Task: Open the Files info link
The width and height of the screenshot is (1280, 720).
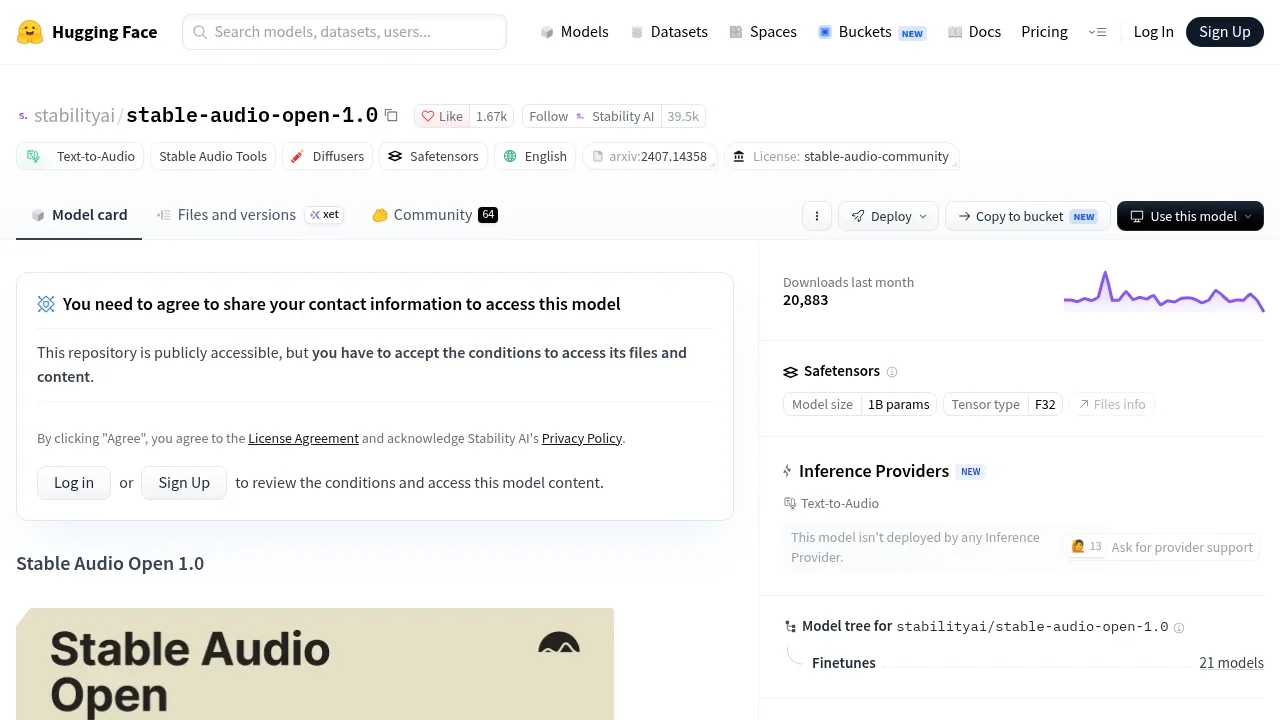Action: [1112, 404]
